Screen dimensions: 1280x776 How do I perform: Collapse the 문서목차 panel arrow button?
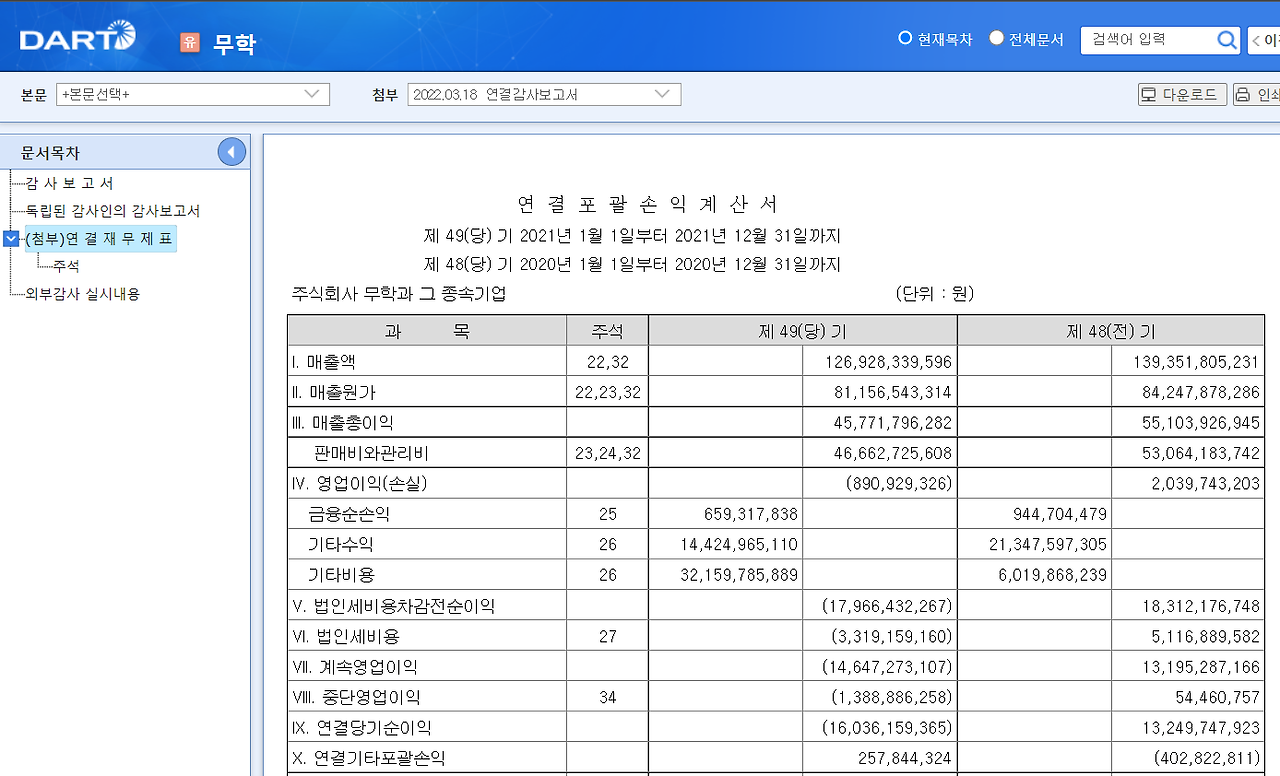[231, 152]
